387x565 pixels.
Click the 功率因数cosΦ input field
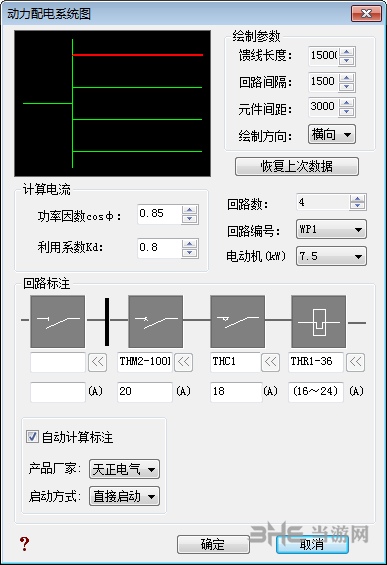[159, 214]
